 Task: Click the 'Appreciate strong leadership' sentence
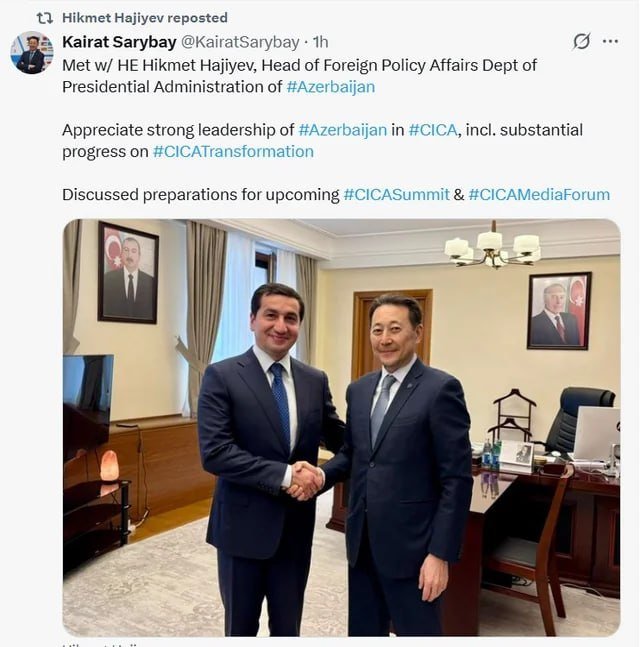(x=322, y=141)
